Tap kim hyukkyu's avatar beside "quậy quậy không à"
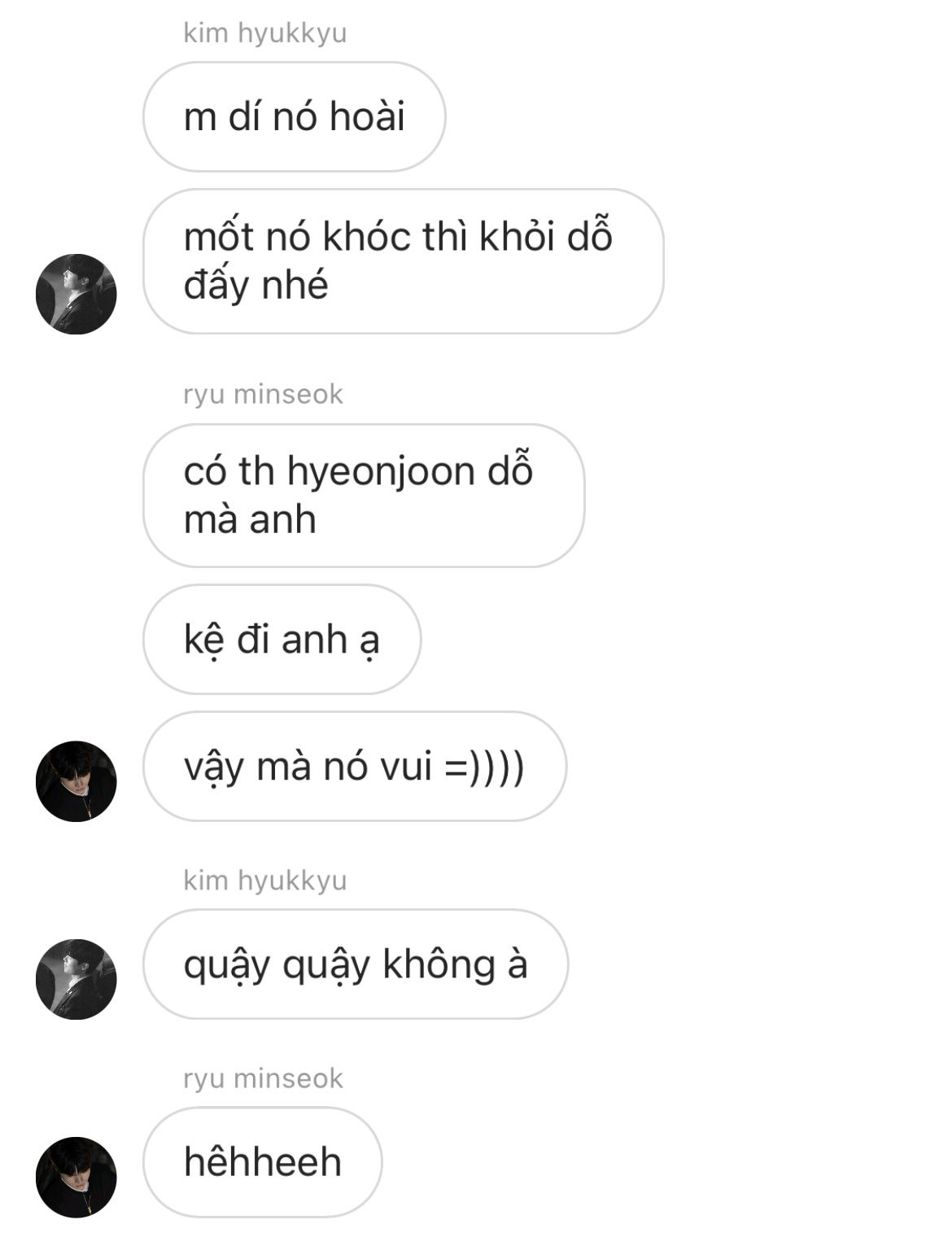The width and height of the screenshot is (952, 1246). (76, 979)
